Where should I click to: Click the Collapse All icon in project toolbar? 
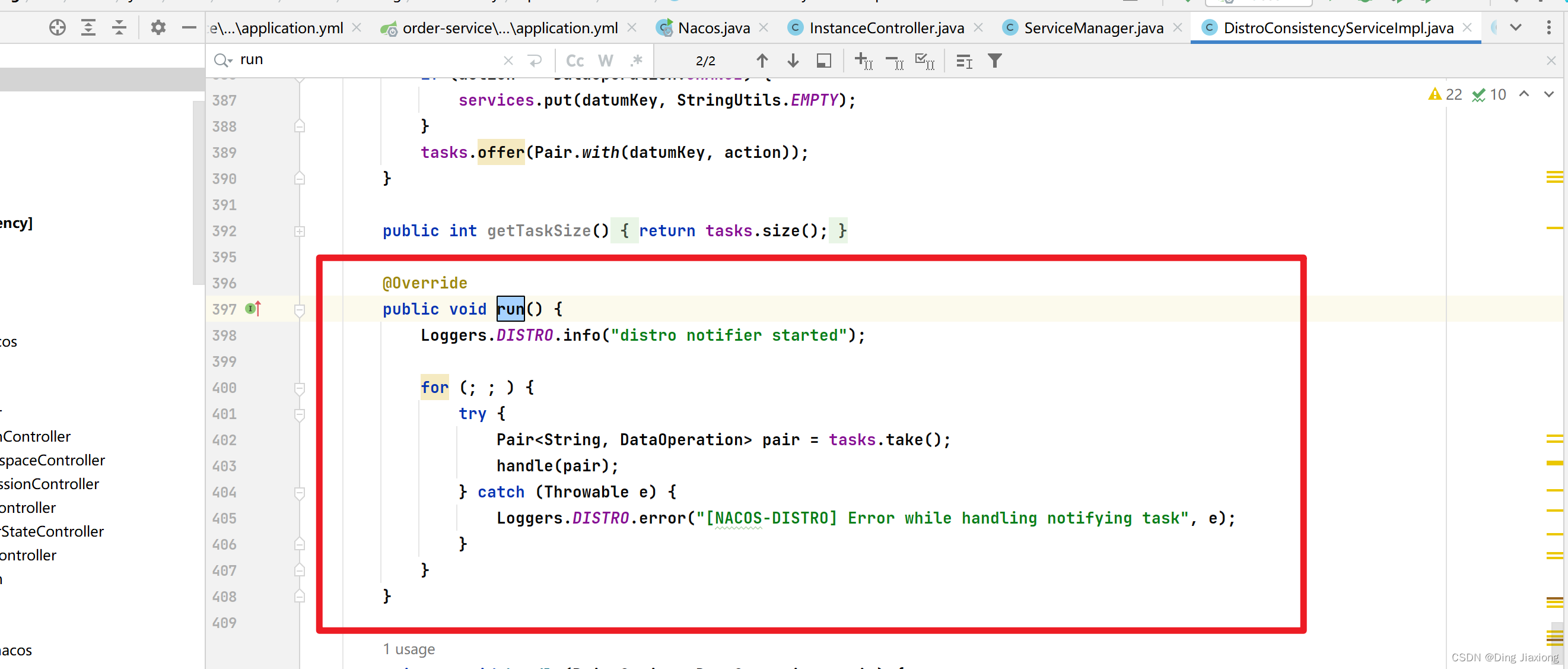119,27
